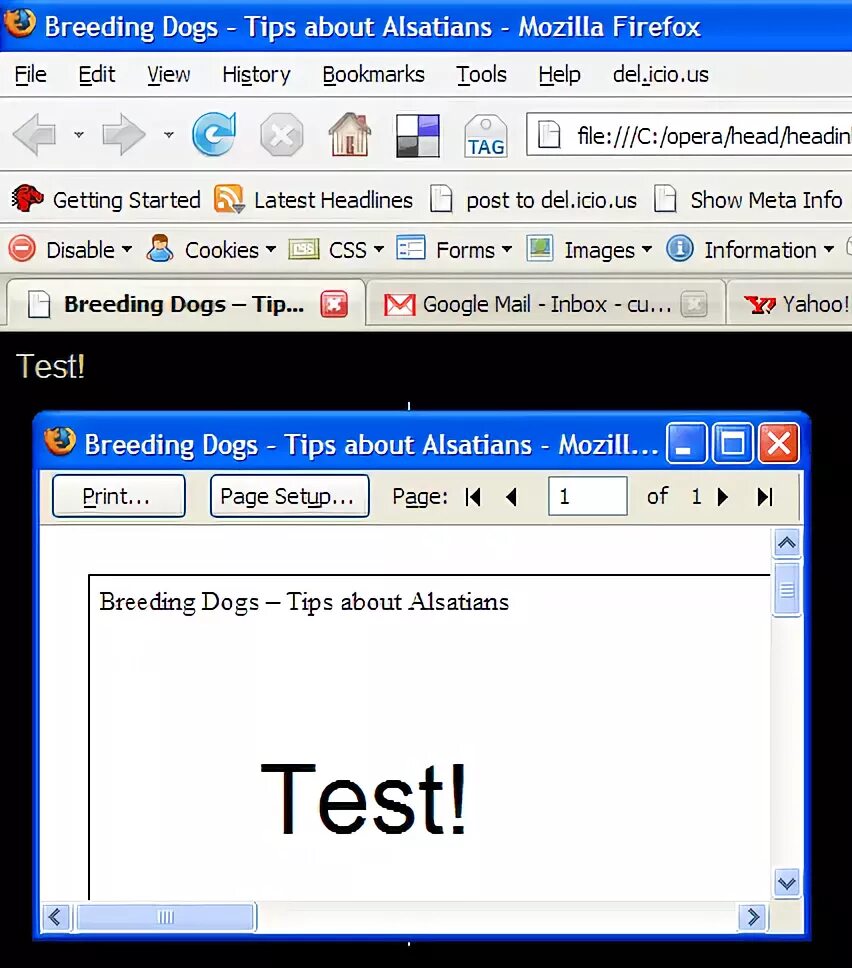
Task: Open the Getting Started bookmark
Action: point(127,199)
